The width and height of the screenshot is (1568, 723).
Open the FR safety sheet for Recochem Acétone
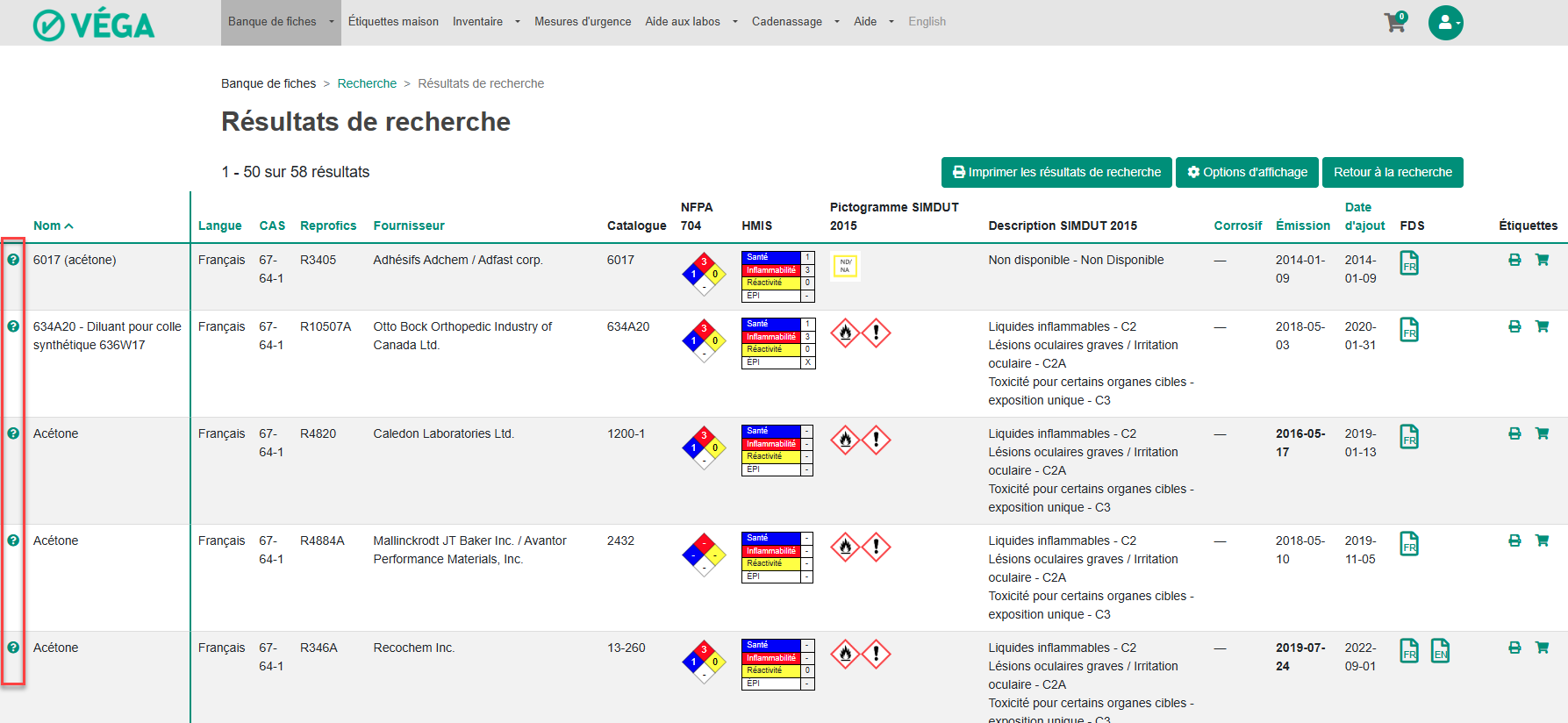tap(1409, 650)
